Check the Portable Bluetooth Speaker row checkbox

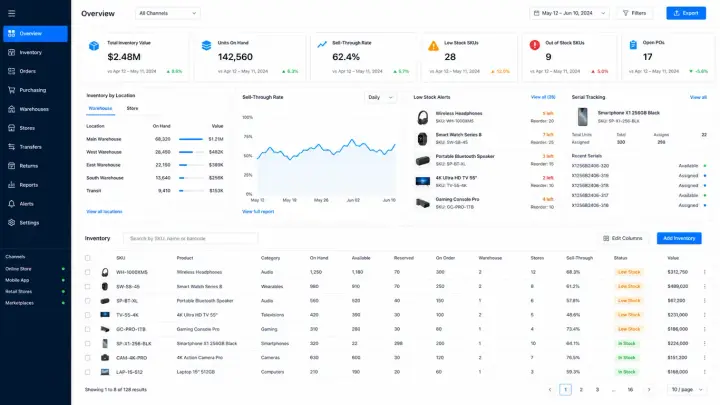point(88,301)
